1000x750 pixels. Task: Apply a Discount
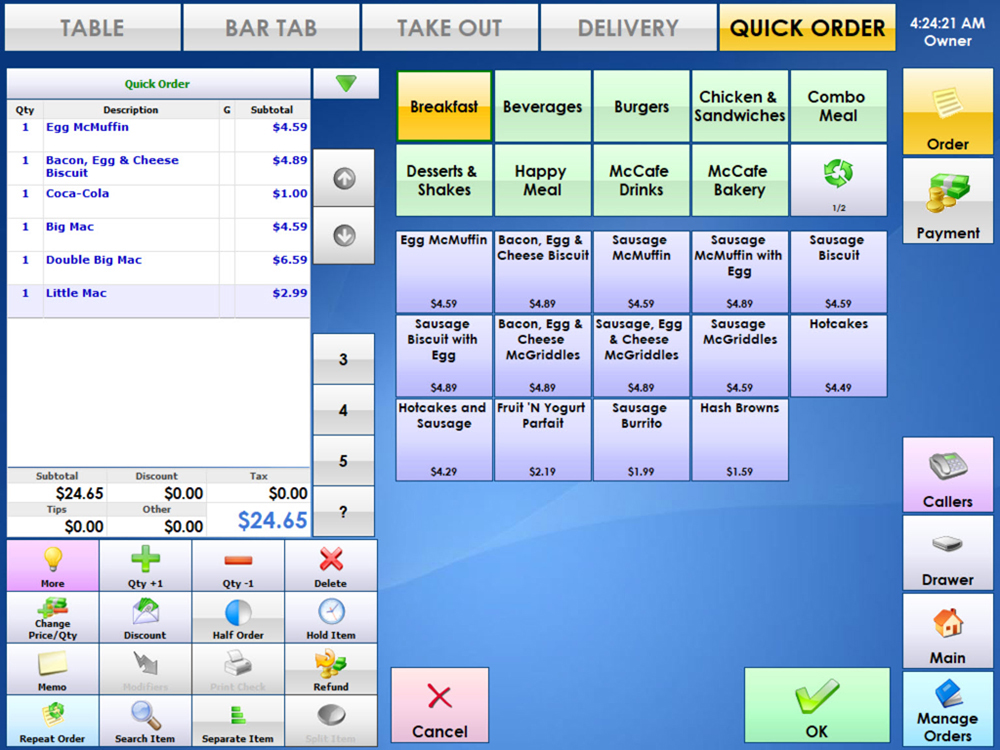145,617
